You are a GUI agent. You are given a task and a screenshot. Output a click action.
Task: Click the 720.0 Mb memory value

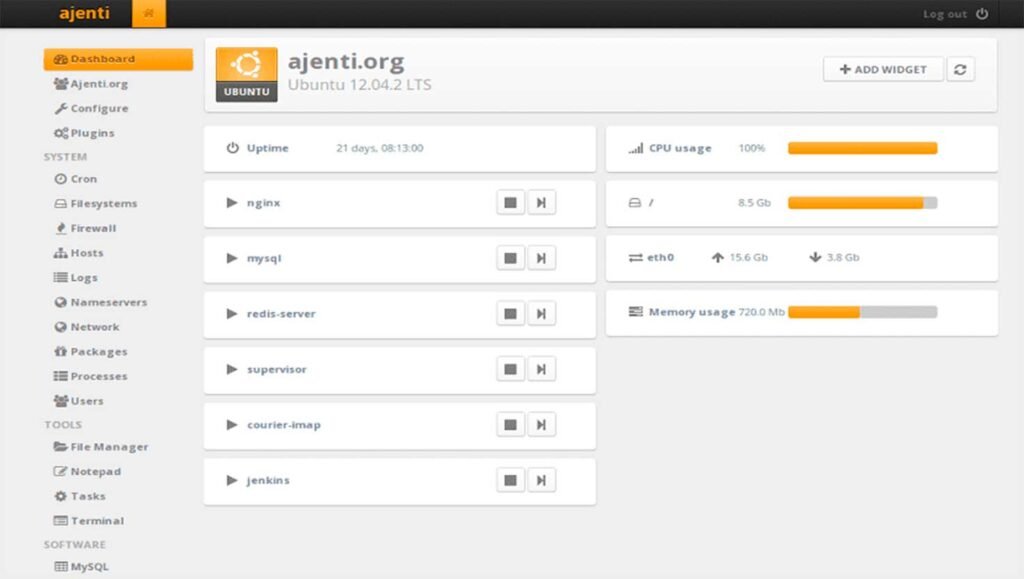[761, 312]
